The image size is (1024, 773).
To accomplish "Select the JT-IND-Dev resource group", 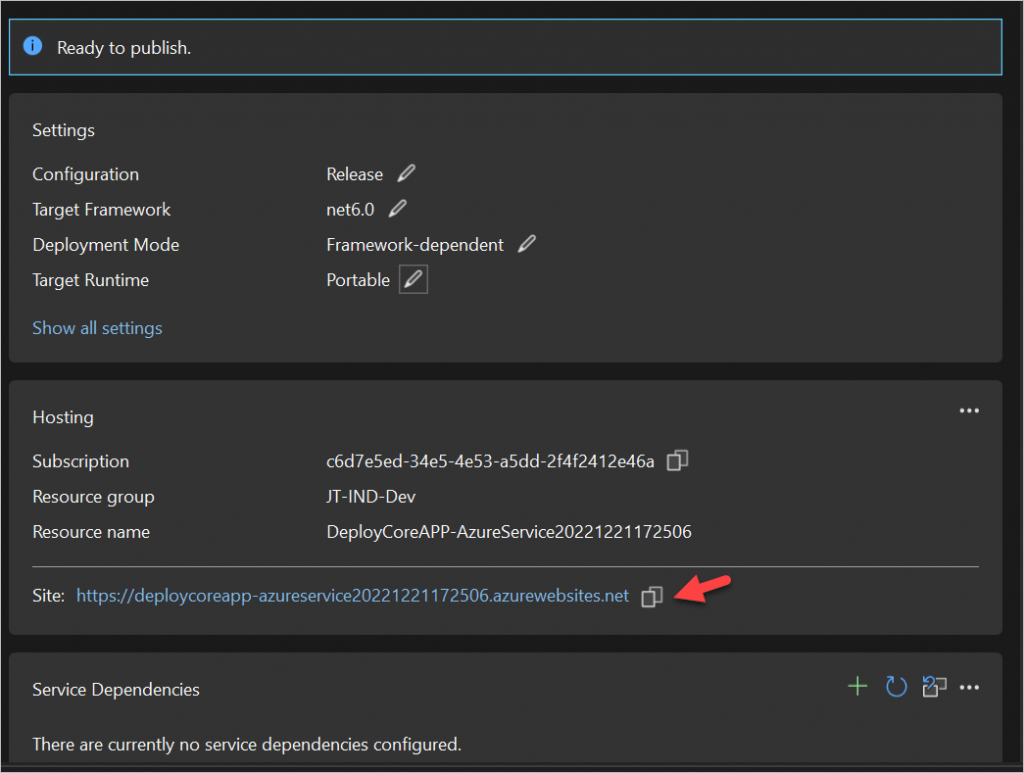I will pyautogui.click(x=371, y=497).
